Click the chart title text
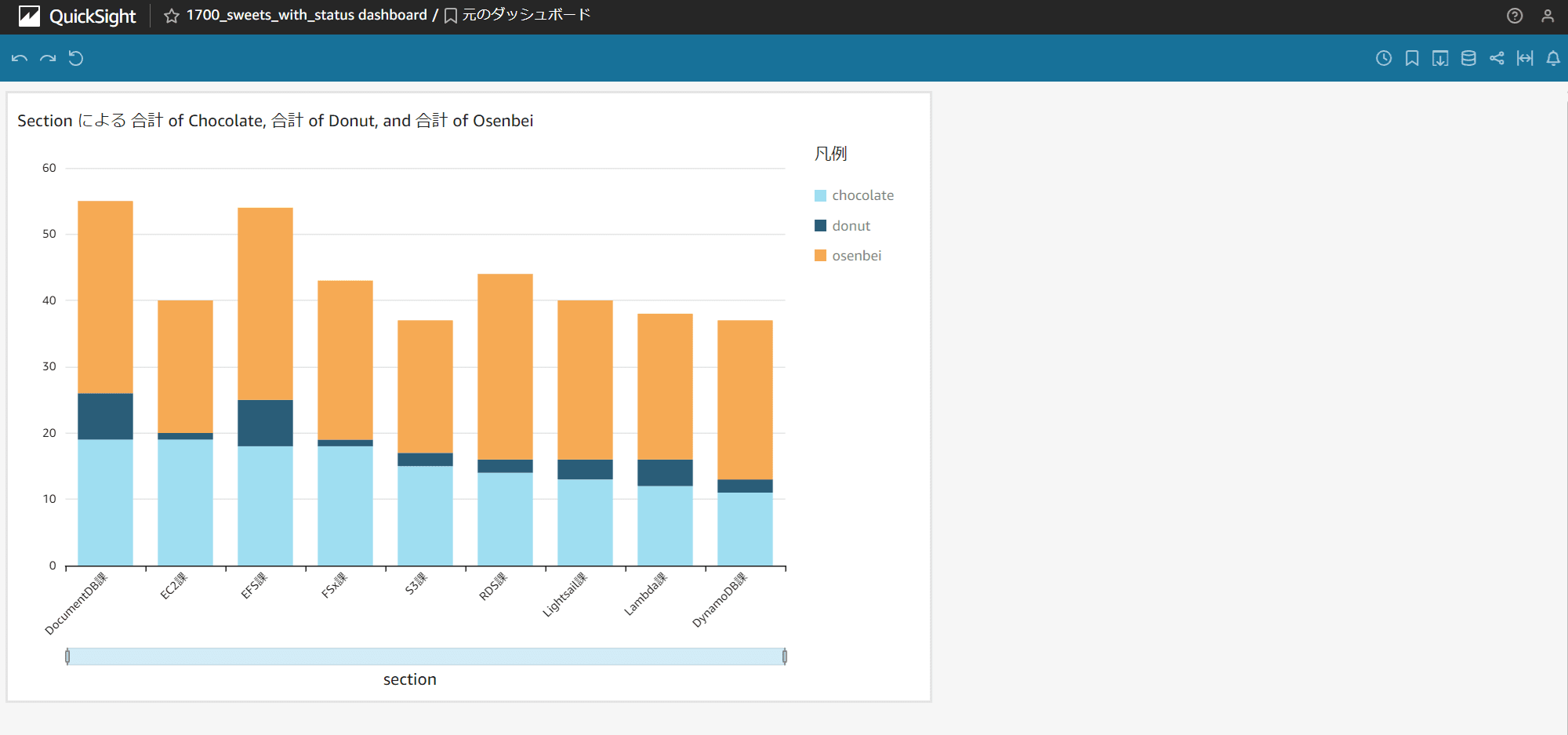This screenshot has width=1568, height=735. 275,121
